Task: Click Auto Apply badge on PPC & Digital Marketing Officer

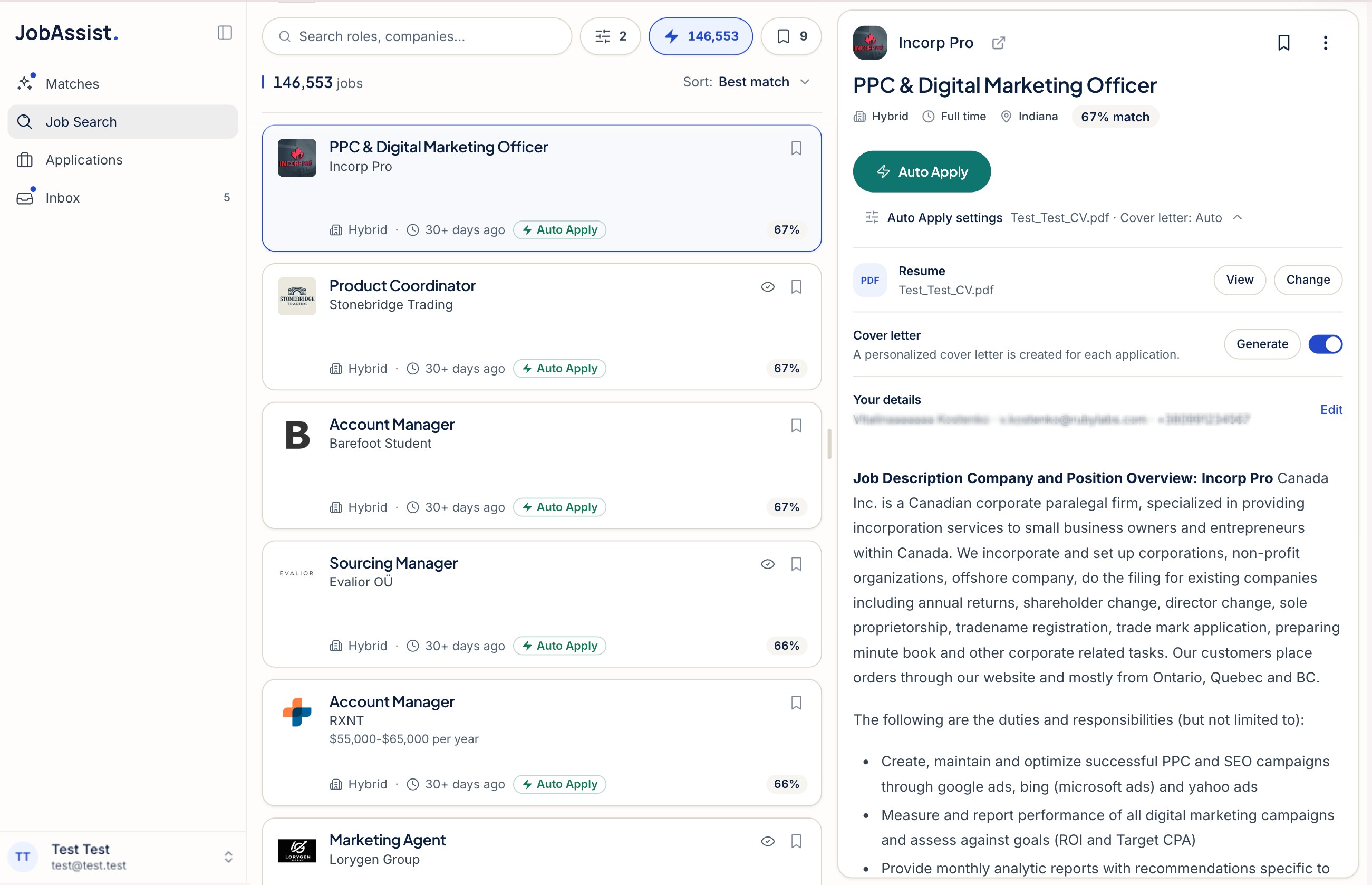Action: click(x=559, y=230)
